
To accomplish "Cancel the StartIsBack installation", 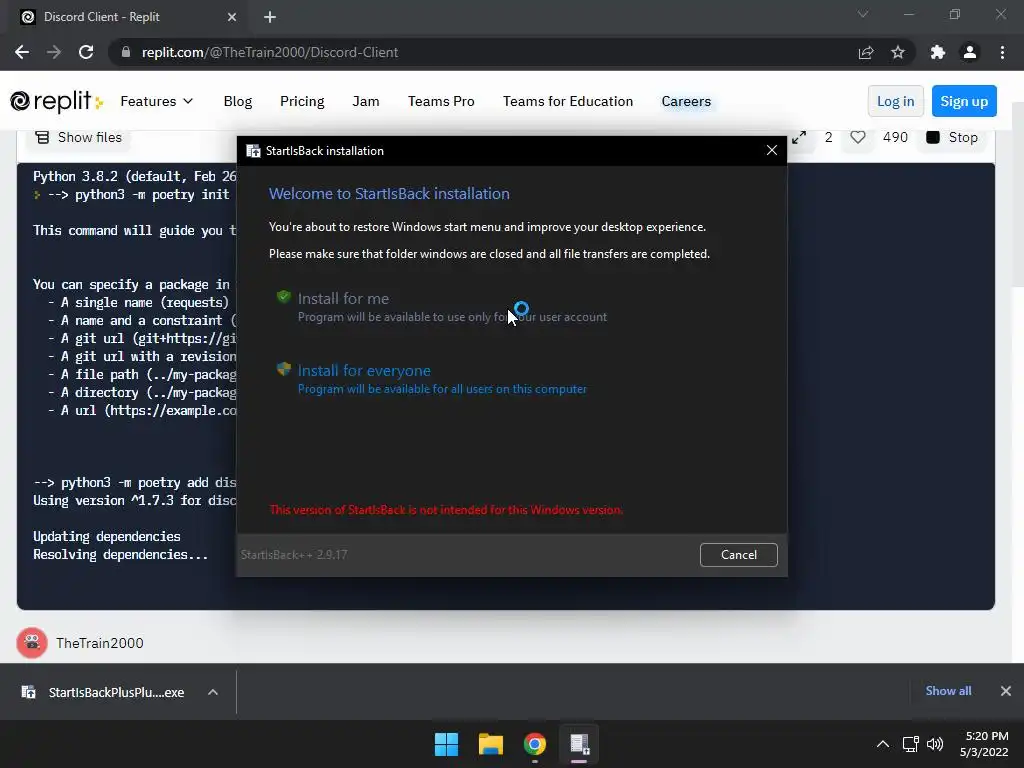I will coord(739,554).
